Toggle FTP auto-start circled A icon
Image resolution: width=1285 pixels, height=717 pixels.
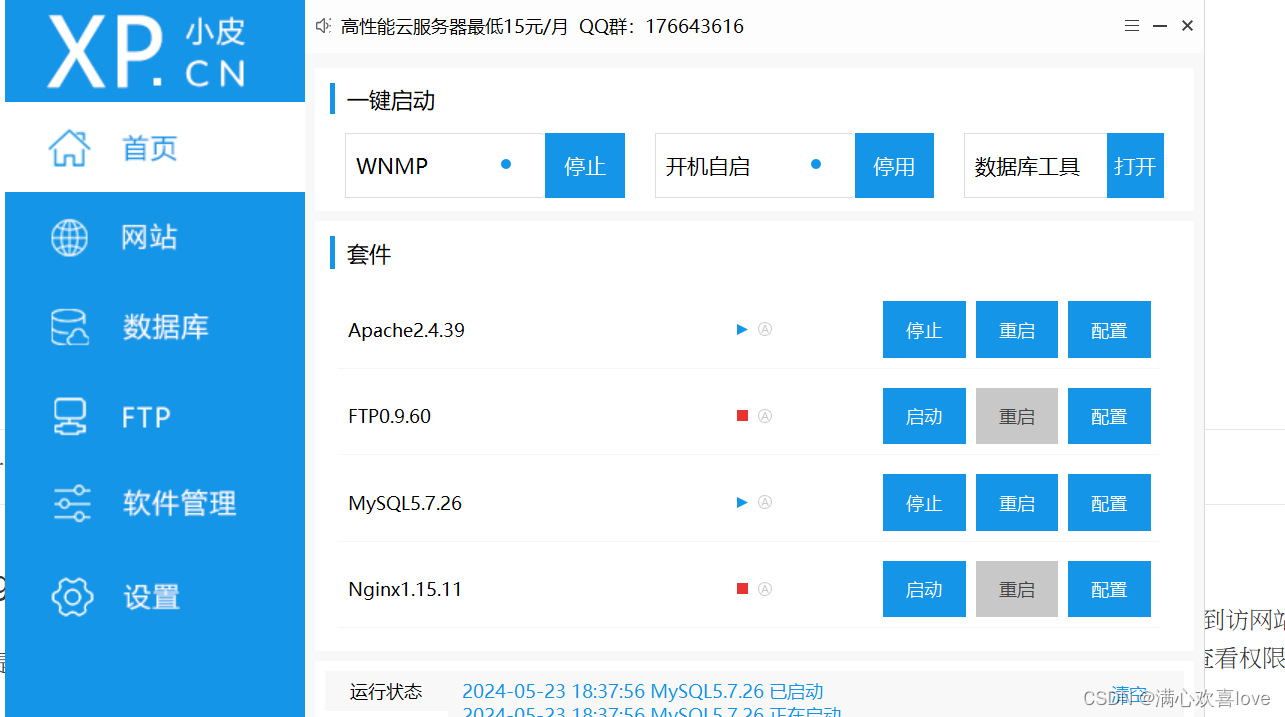coord(765,416)
